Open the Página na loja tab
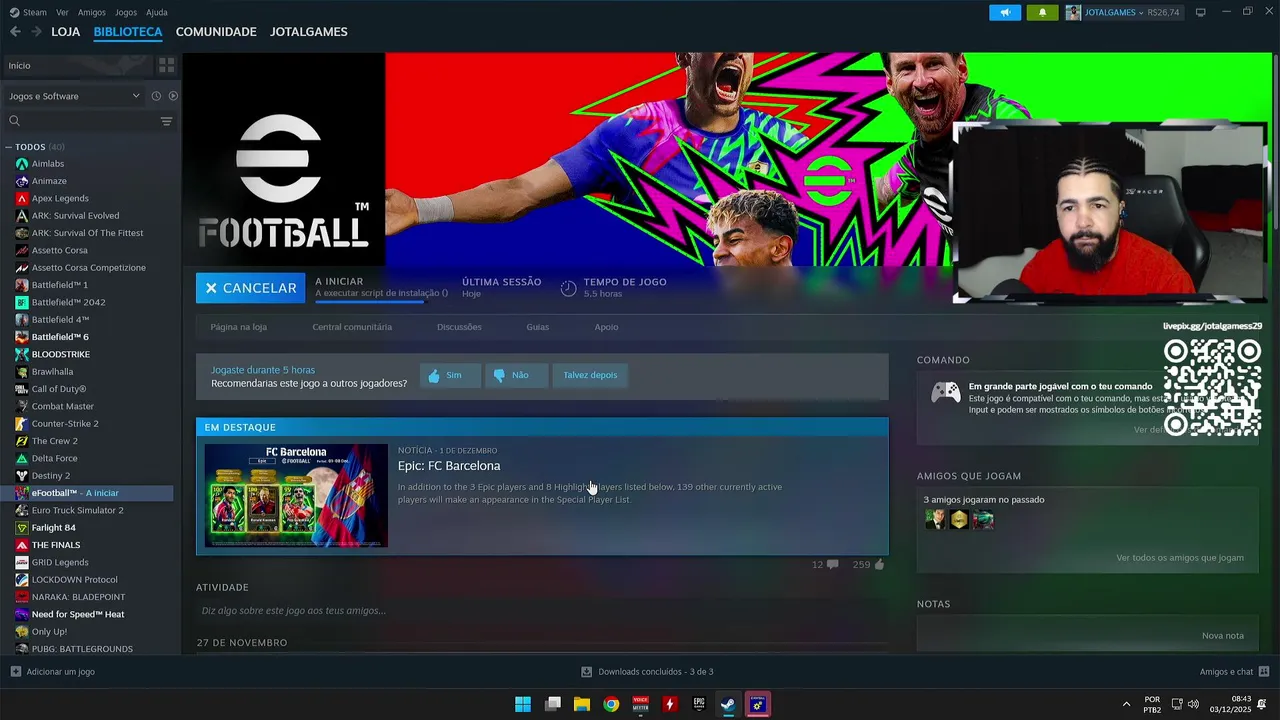Screen dimensions: 1280x720 239,327
